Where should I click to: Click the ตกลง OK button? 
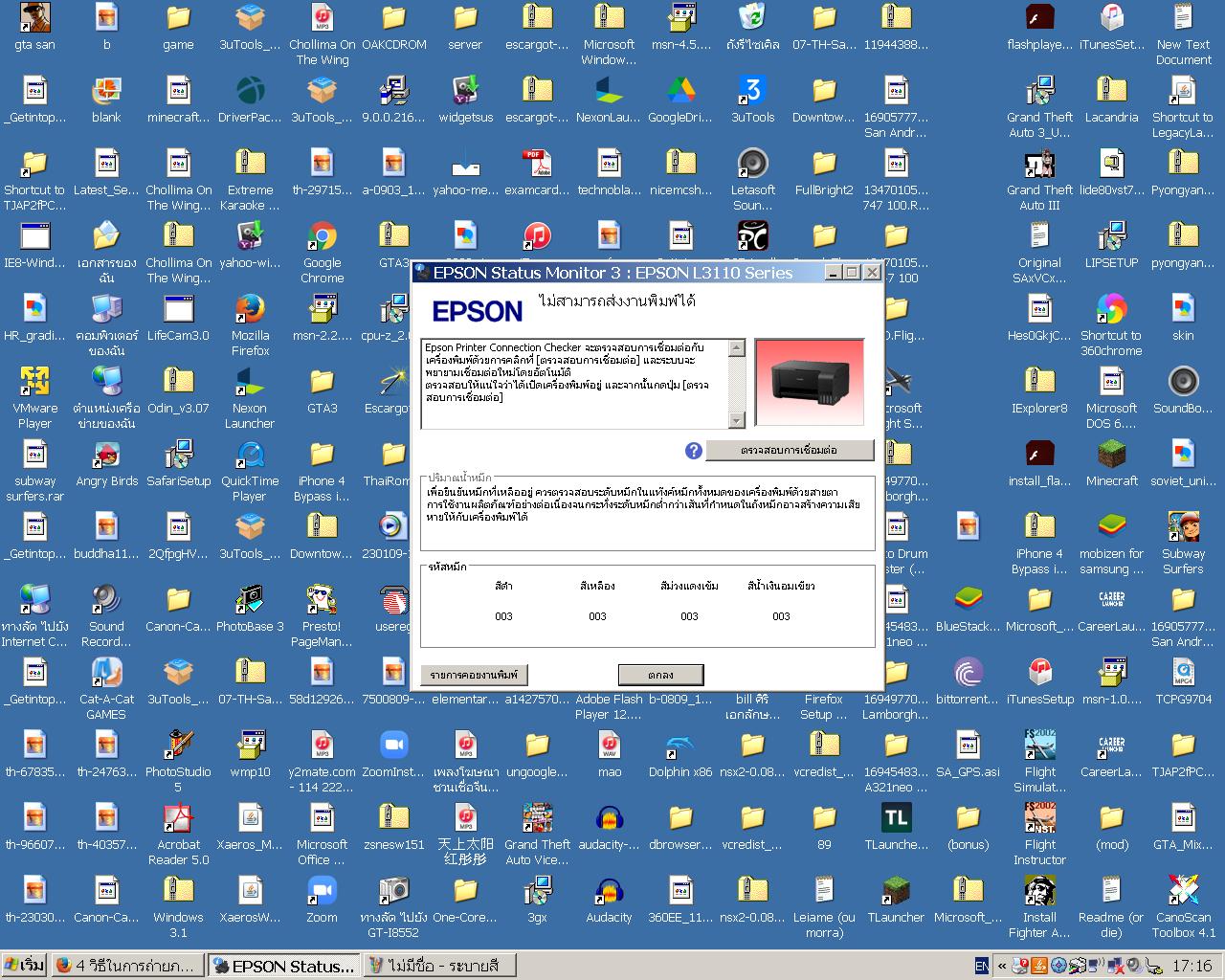[660, 675]
